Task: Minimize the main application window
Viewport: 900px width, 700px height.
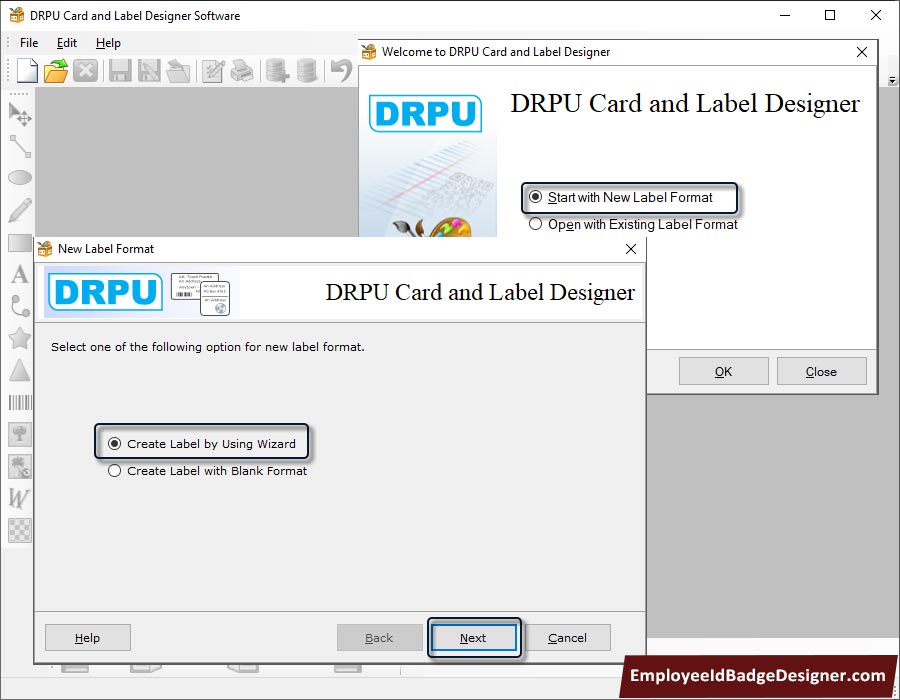Action: pyautogui.click(x=785, y=15)
